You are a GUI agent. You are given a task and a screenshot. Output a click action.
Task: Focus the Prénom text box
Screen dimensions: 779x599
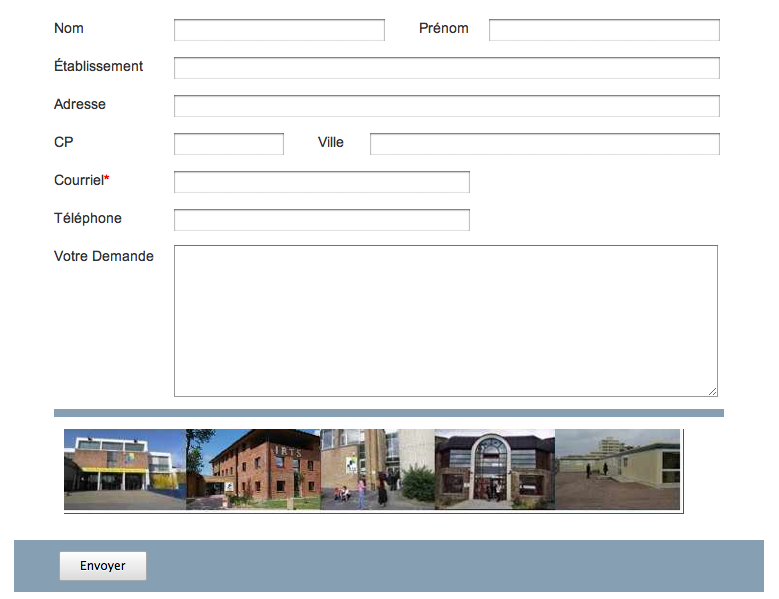pyautogui.click(x=604, y=30)
